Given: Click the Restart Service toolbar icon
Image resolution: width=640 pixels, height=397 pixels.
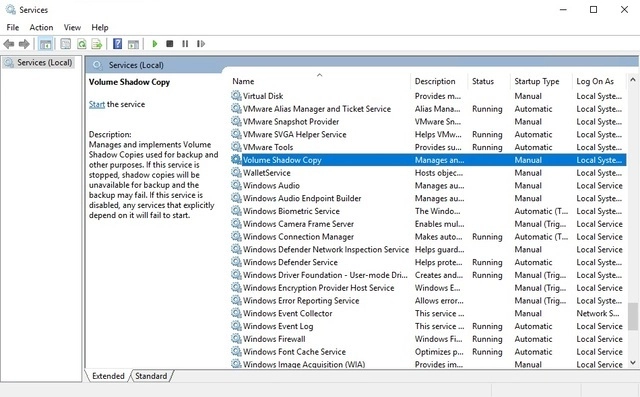Looking at the screenshot, I should 200,44.
